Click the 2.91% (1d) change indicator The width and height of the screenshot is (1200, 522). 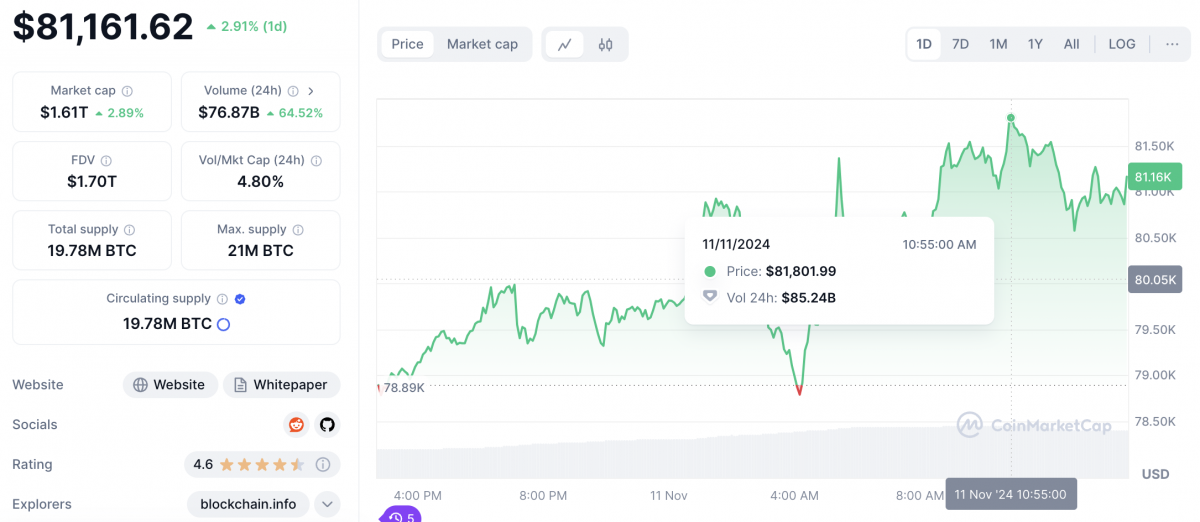click(245, 26)
